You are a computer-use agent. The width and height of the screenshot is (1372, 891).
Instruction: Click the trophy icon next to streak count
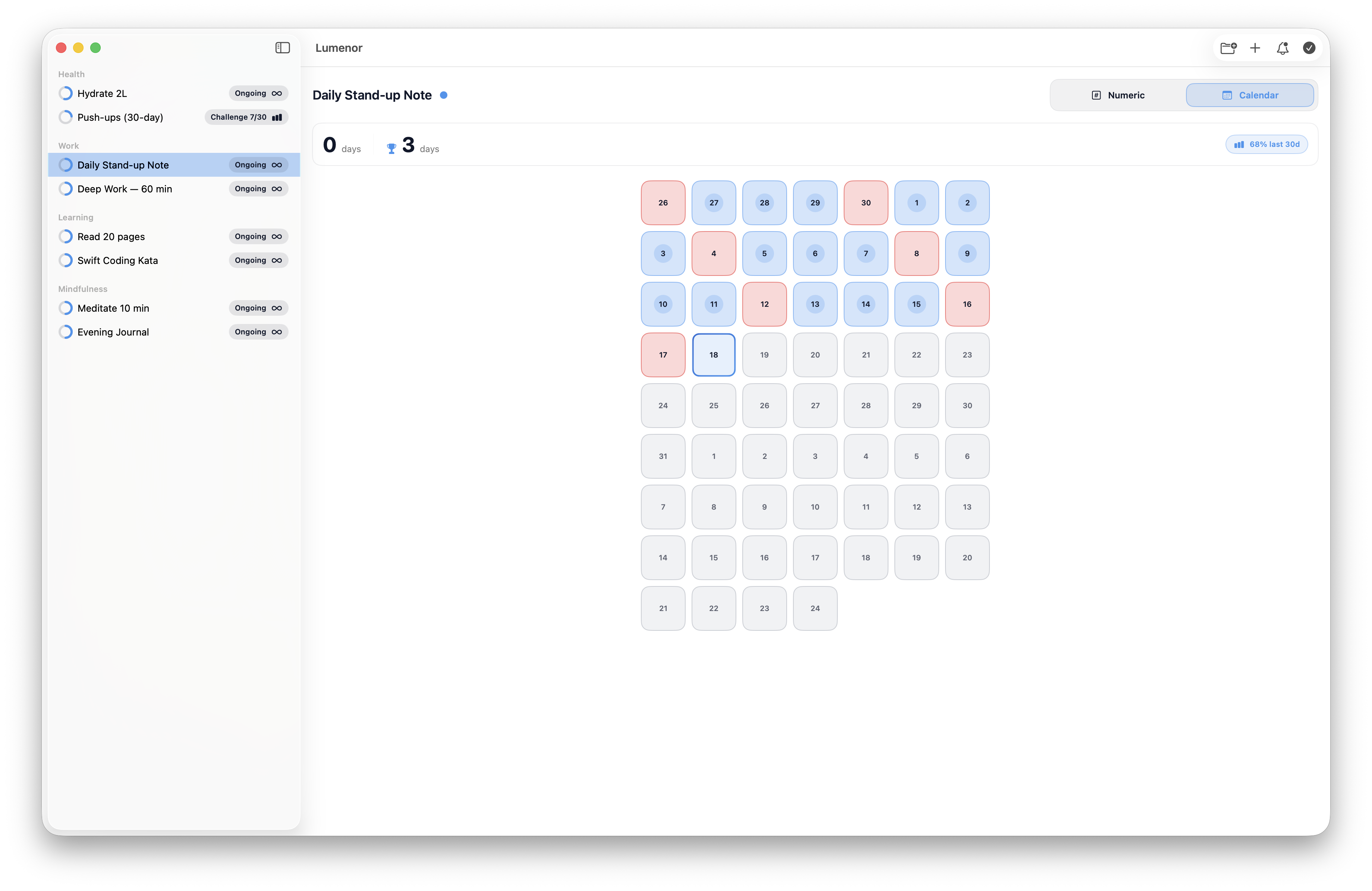click(391, 148)
